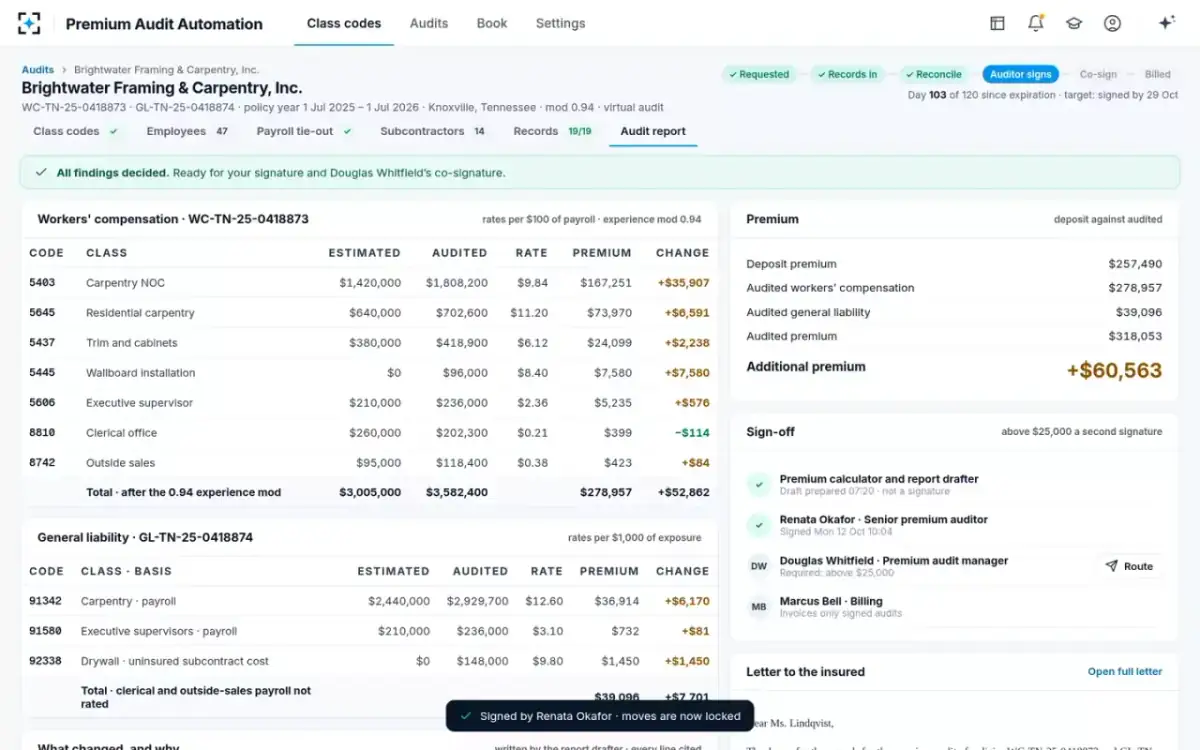Click the Auditor signs stage pill
This screenshot has height=750, width=1200.
(1020, 74)
